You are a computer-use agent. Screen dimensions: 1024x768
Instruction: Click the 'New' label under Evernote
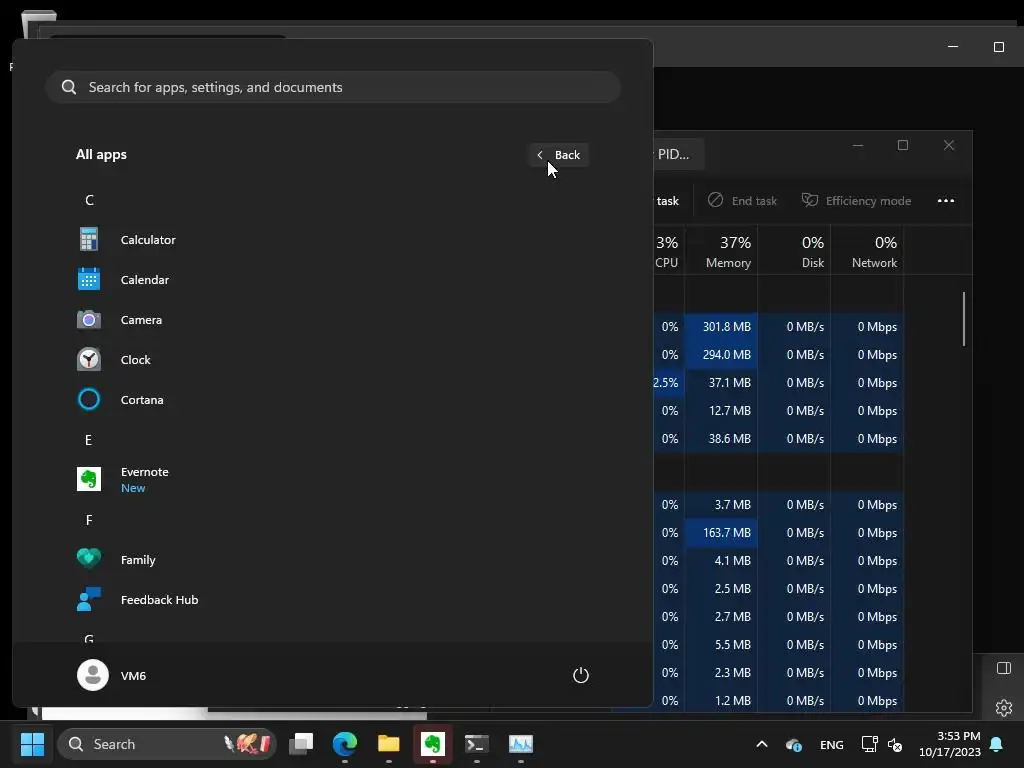click(x=133, y=488)
